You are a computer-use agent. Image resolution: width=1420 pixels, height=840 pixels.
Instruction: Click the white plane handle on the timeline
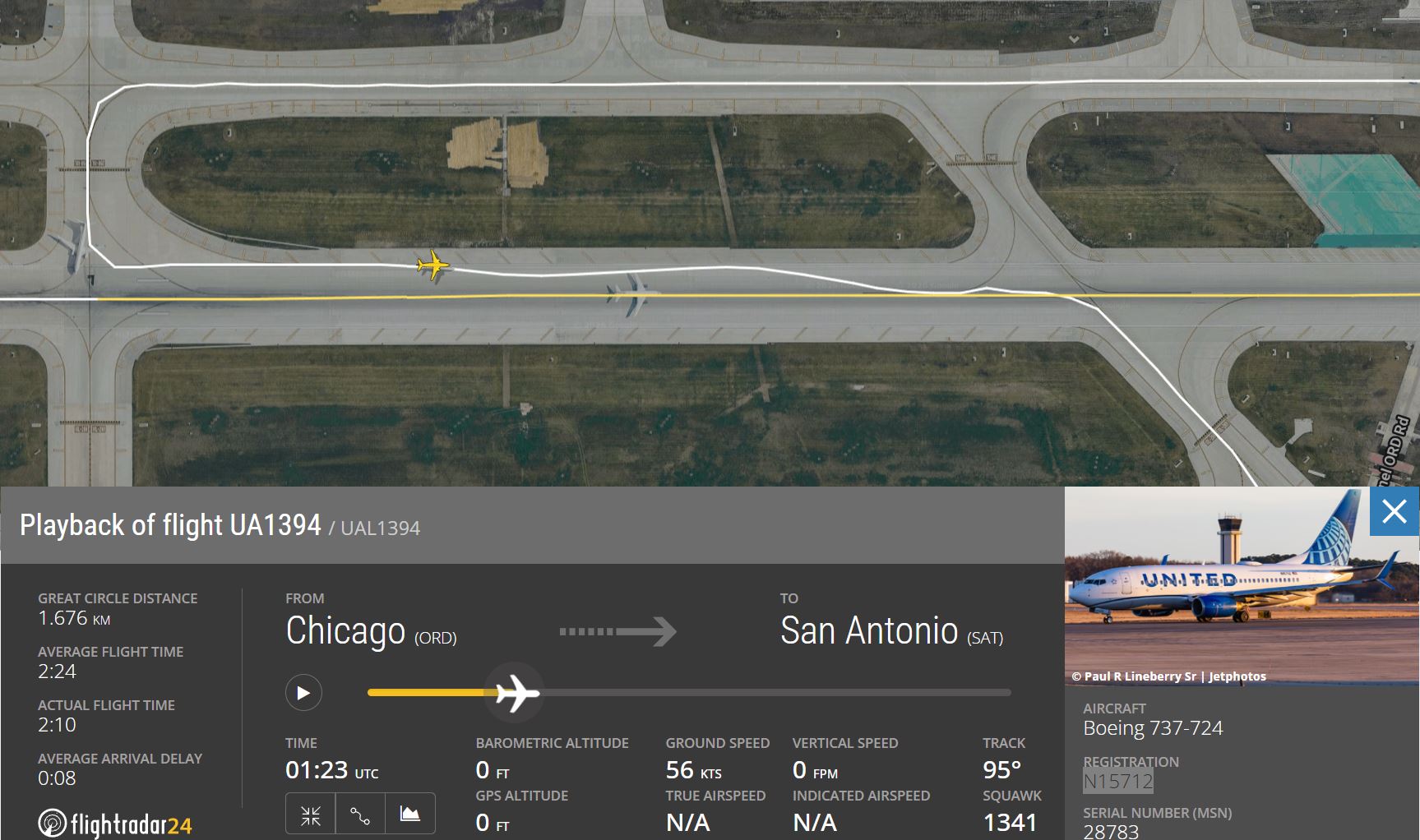click(516, 693)
